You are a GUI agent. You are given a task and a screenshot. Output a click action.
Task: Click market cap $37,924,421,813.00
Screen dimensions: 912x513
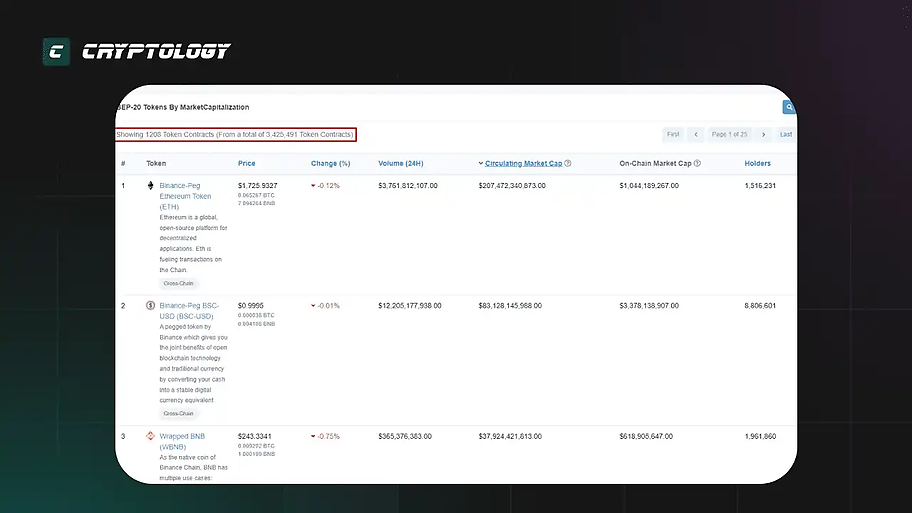[510, 436]
